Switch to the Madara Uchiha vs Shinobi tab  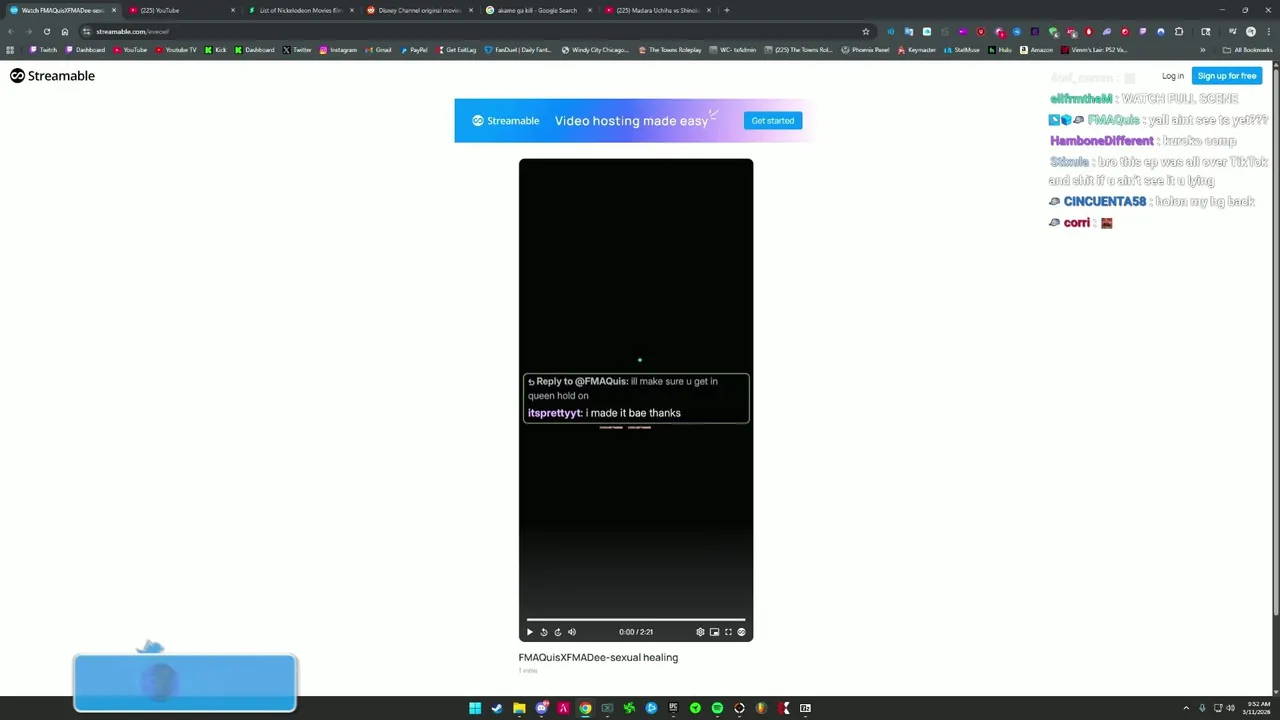[x=657, y=10]
